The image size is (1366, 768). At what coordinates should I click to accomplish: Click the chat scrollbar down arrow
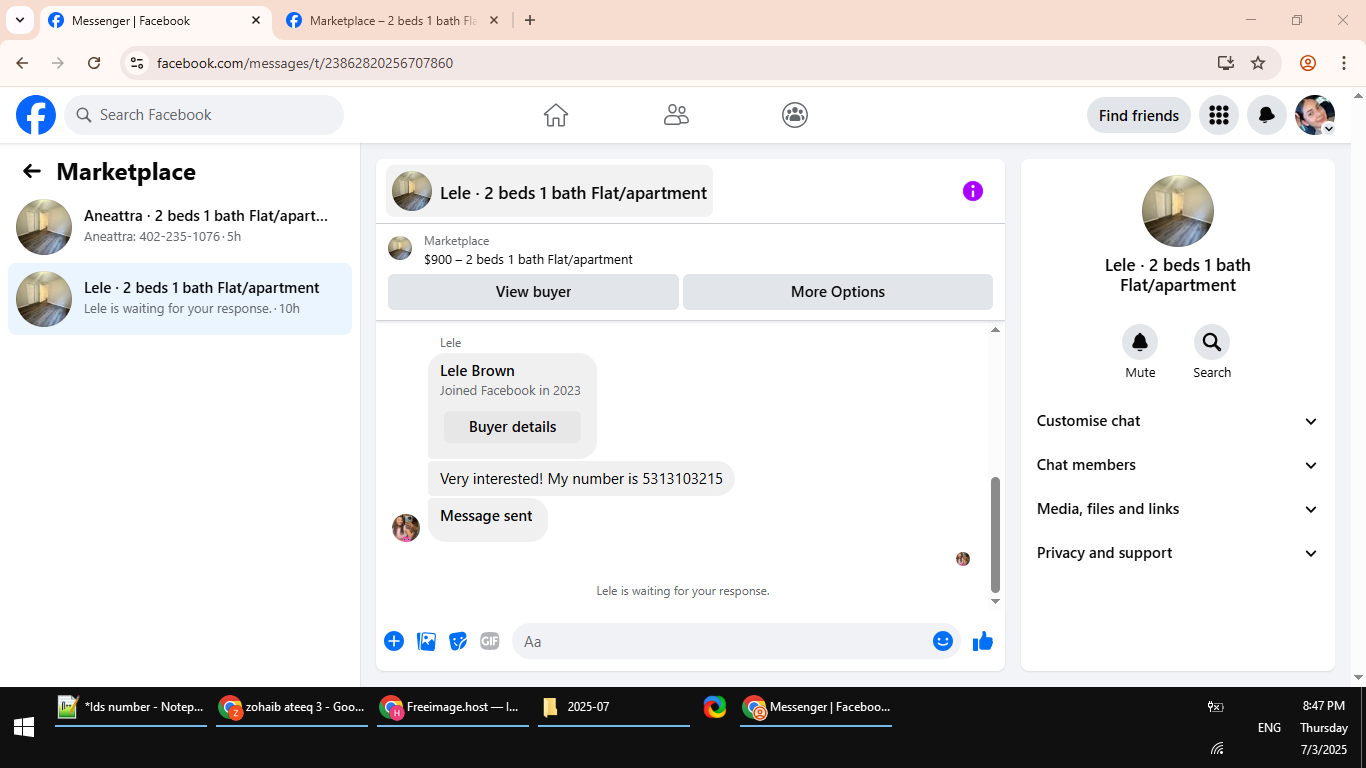pyautogui.click(x=995, y=601)
